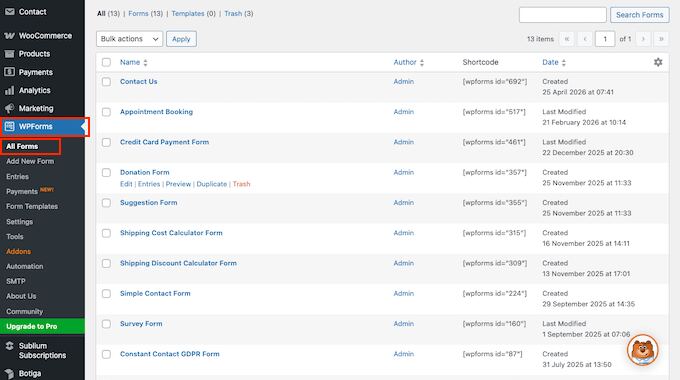The image size is (680, 380).
Task: Click Preview under Donation Form
Action: tap(178, 184)
